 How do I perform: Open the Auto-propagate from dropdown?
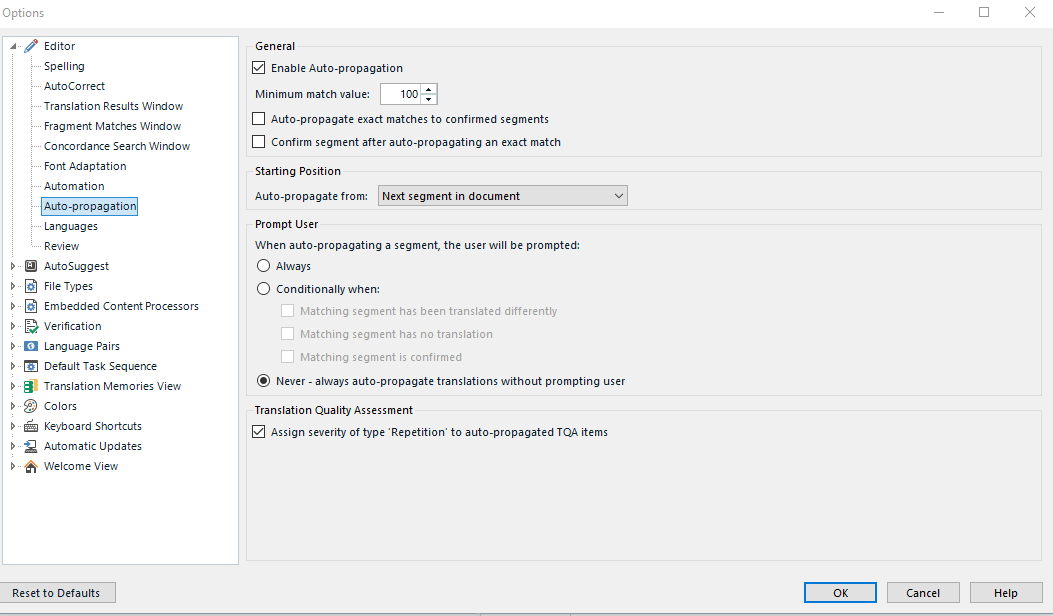coord(618,195)
